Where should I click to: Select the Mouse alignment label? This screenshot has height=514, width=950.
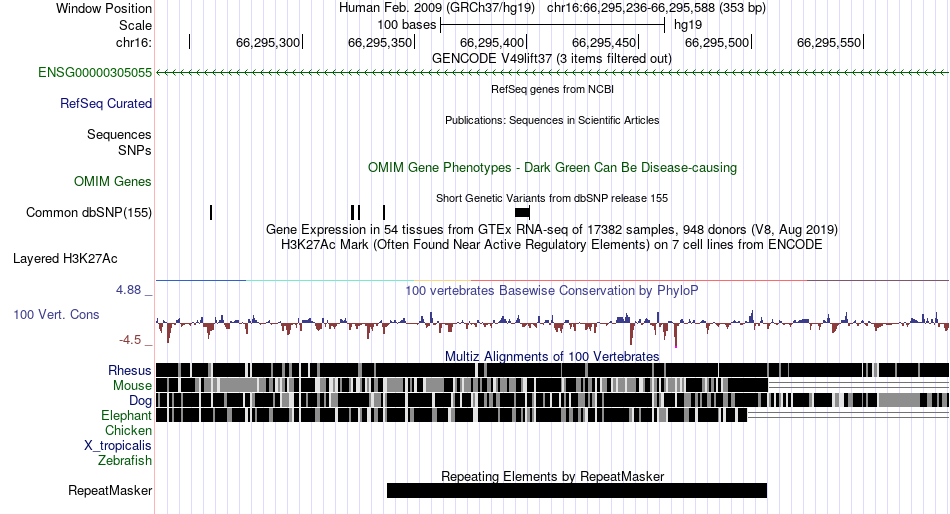132,386
